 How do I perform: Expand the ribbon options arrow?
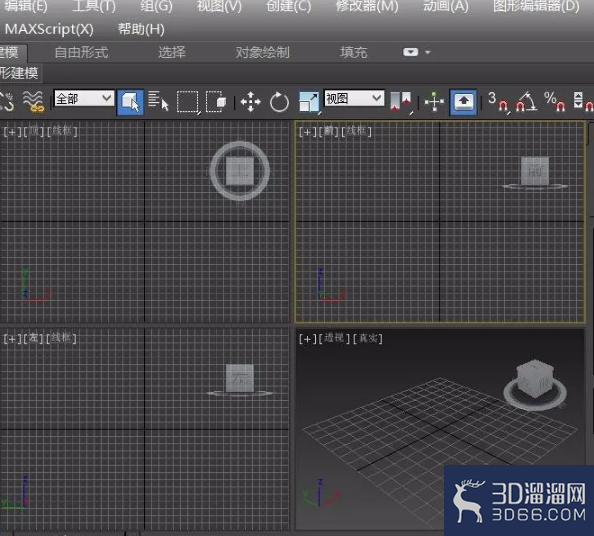coord(428,52)
